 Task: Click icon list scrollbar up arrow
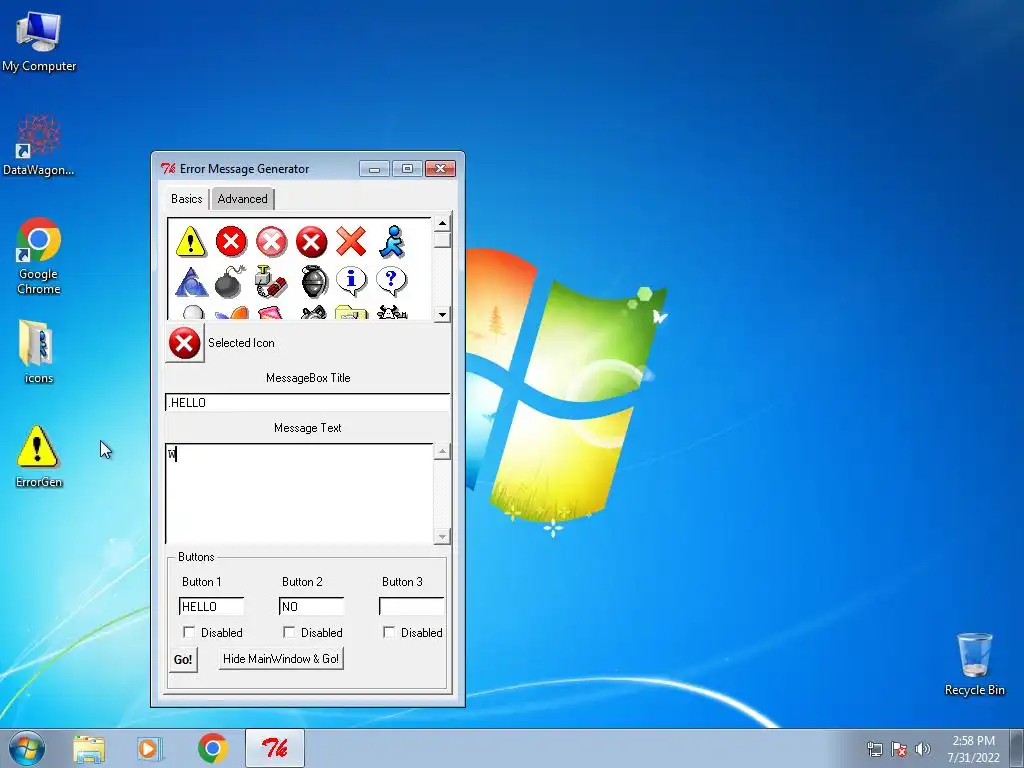(x=442, y=223)
